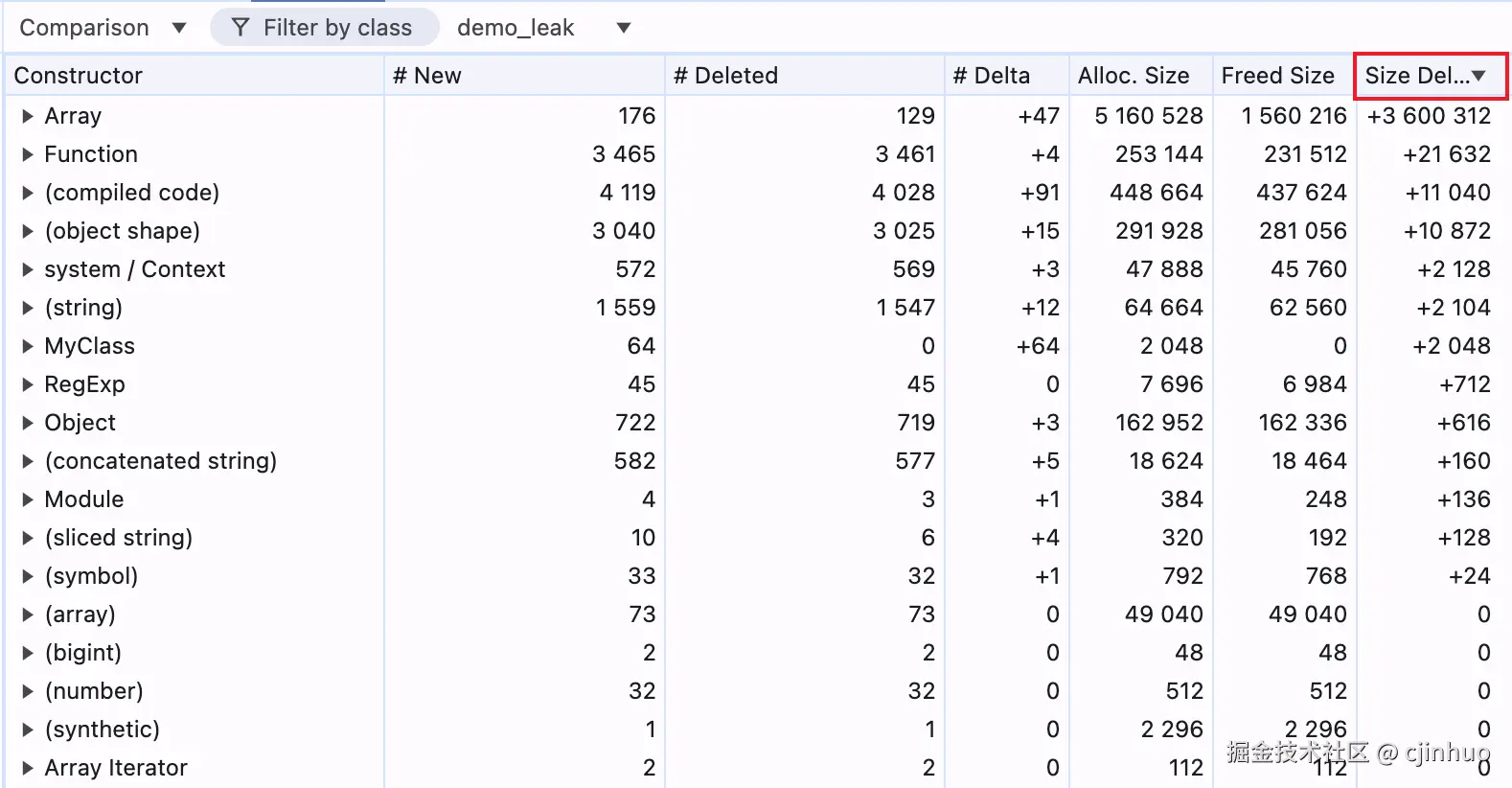Sort by Alloc. Size column header
This screenshot has height=788, width=1512.
pyautogui.click(x=1141, y=76)
